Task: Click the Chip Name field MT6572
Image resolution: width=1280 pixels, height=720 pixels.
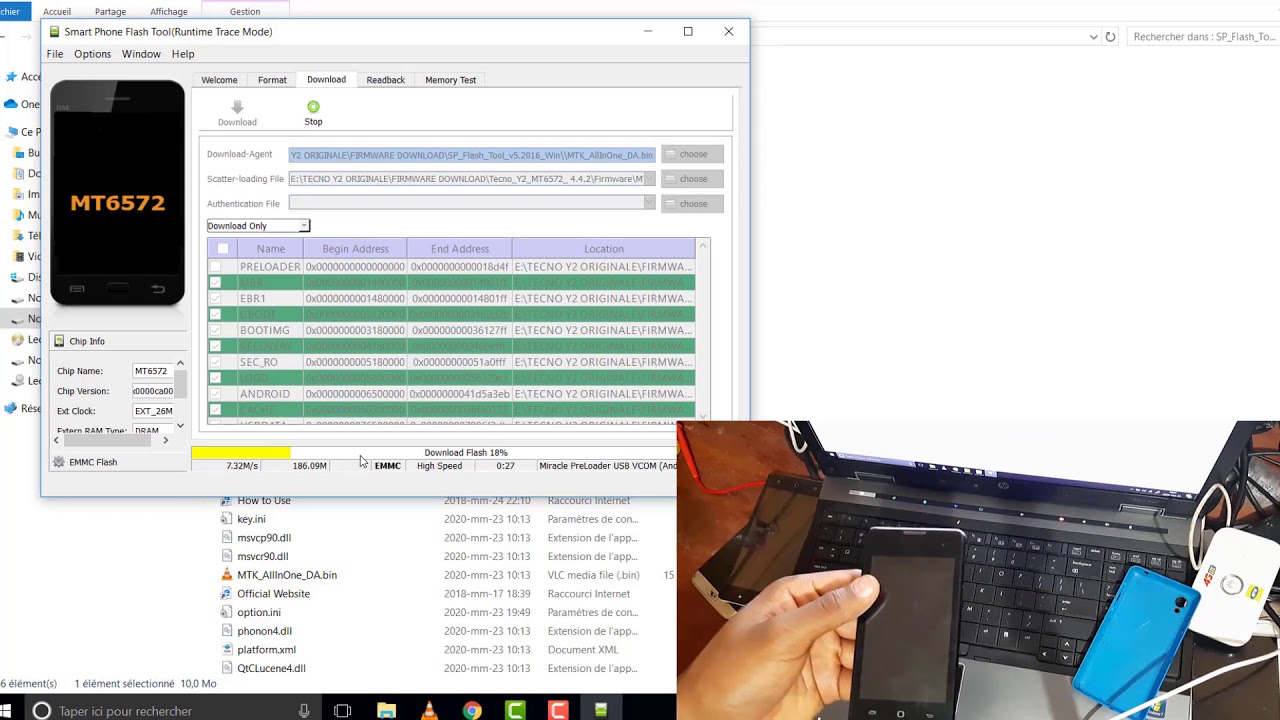Action: pos(153,371)
